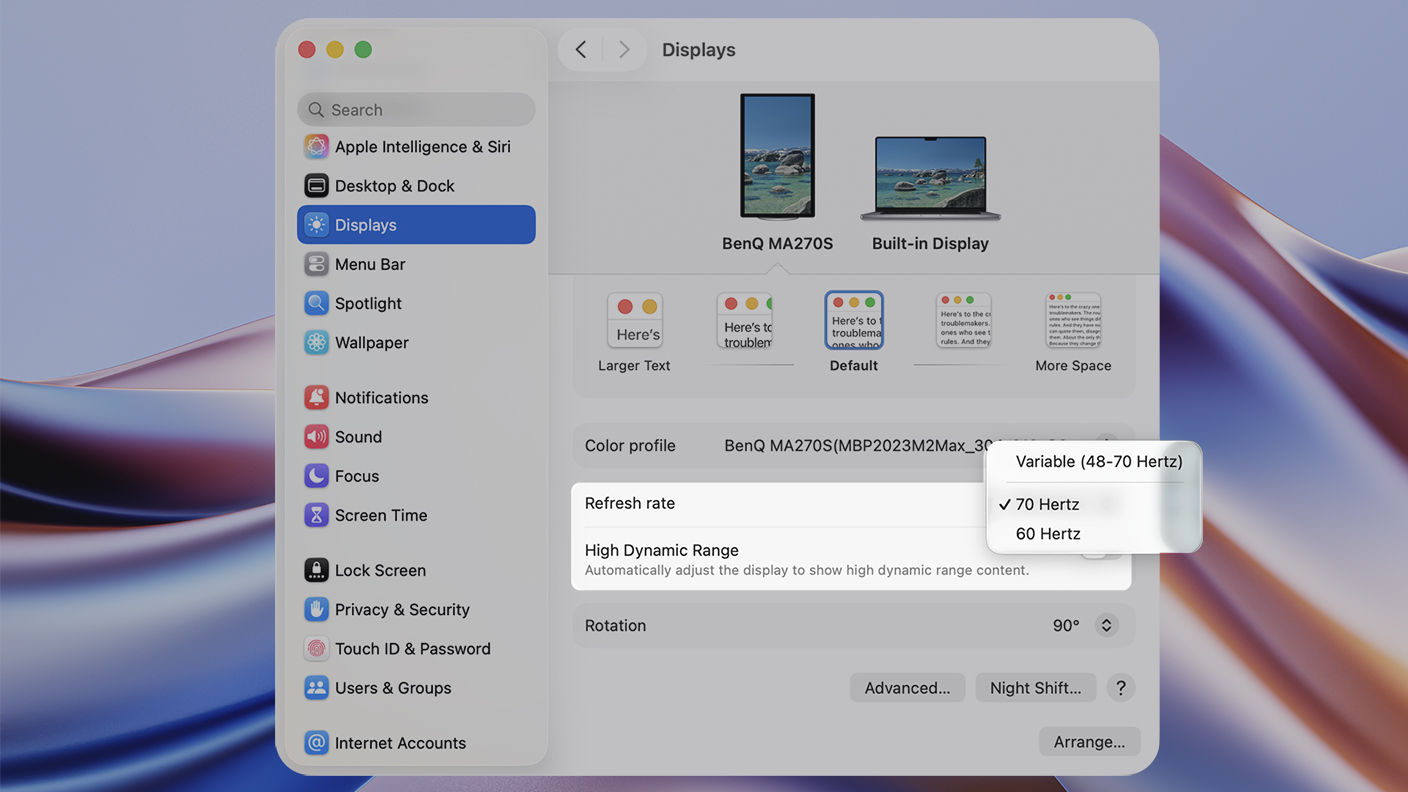Click the Displays sun icon in sidebar
The image size is (1408, 792).
316,225
